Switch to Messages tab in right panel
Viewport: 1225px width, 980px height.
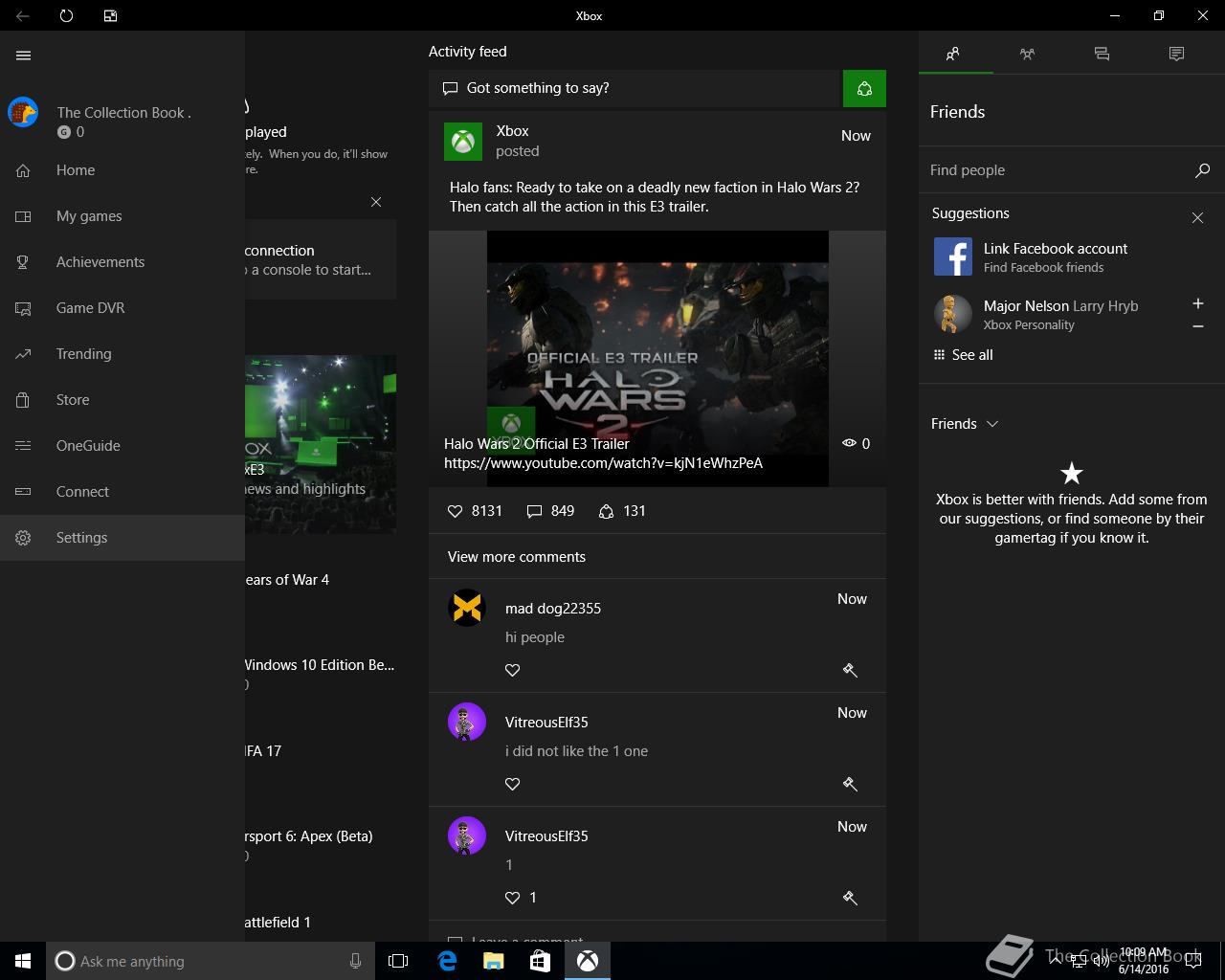click(x=1102, y=54)
